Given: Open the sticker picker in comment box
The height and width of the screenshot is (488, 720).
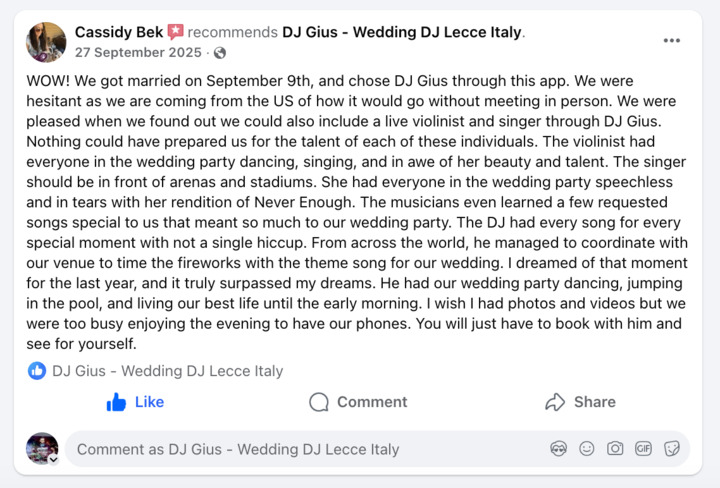Looking at the screenshot, I should 672,449.
